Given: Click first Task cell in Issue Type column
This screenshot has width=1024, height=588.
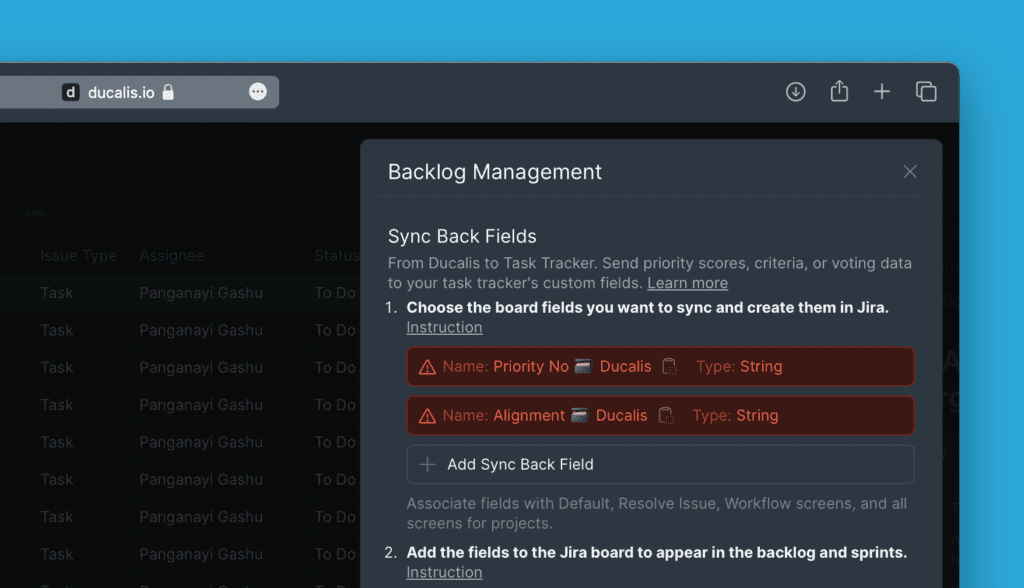Looking at the screenshot, I should 57,293.
